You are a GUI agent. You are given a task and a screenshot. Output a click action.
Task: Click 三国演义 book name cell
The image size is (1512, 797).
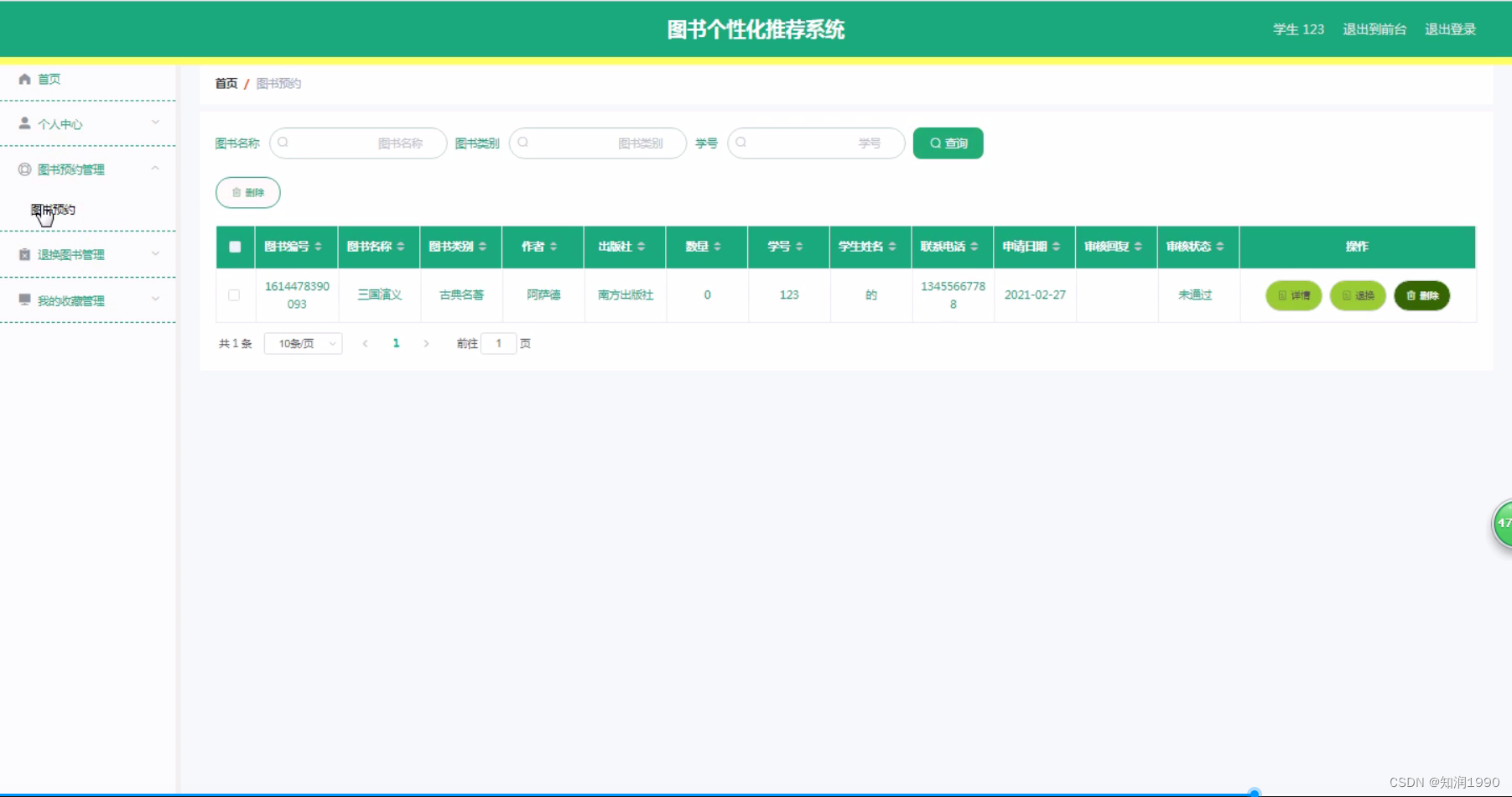coord(380,295)
